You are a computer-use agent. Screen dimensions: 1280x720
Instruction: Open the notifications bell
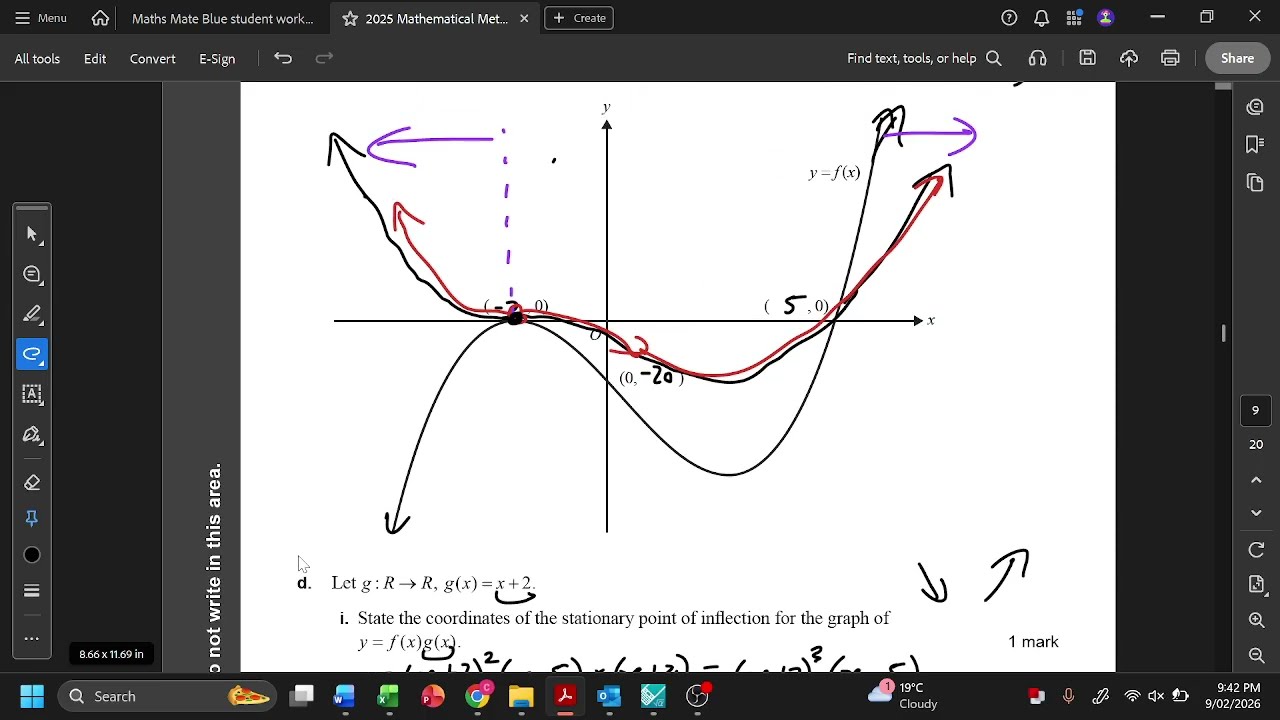click(x=1041, y=18)
